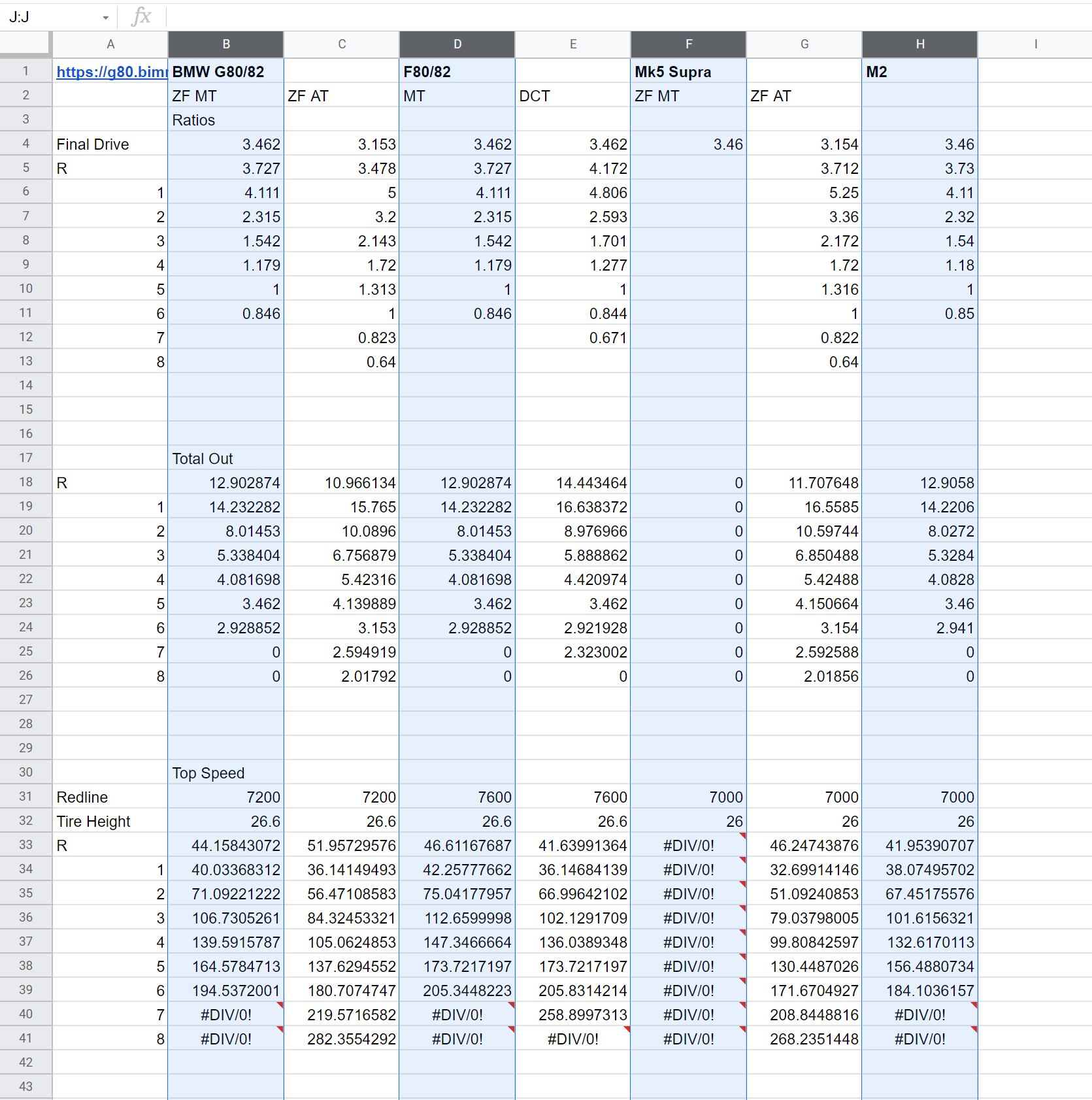The height and width of the screenshot is (1100, 1092).
Task: Select the Mk5 Supra heading cell
Action: pyautogui.click(x=689, y=71)
